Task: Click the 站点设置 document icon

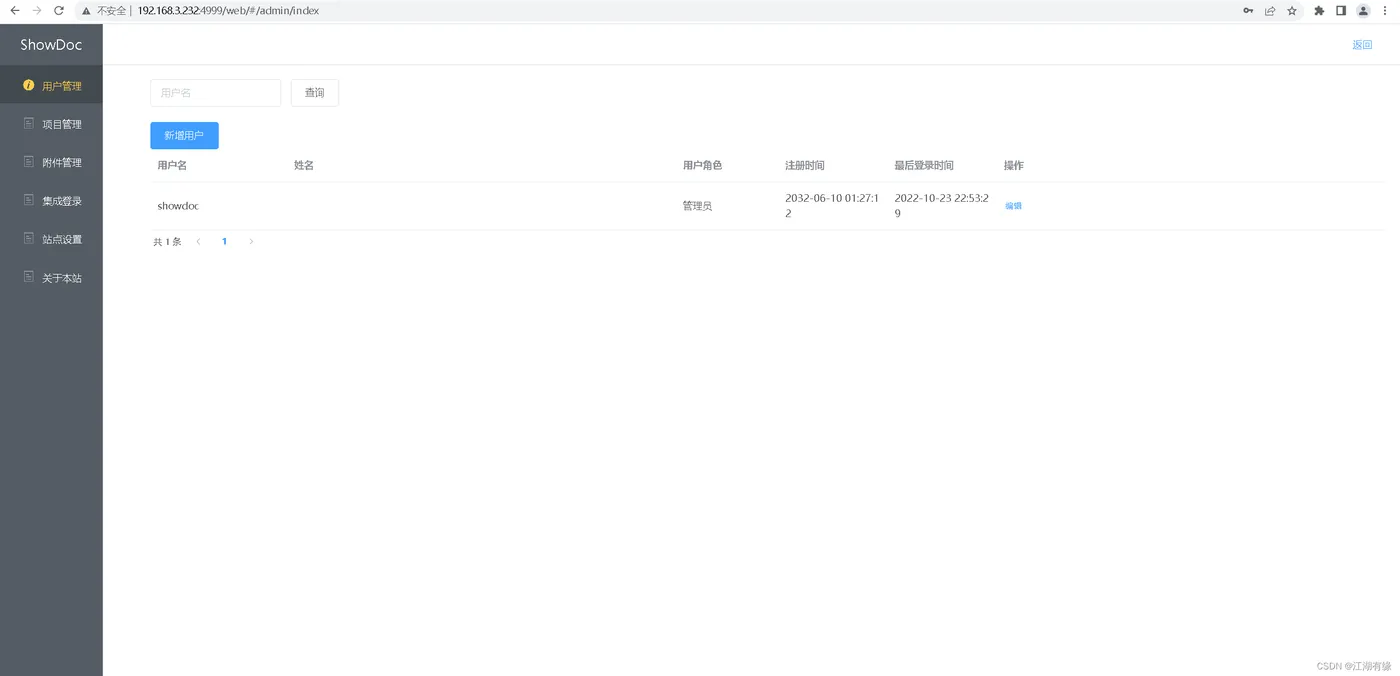Action: tap(28, 239)
